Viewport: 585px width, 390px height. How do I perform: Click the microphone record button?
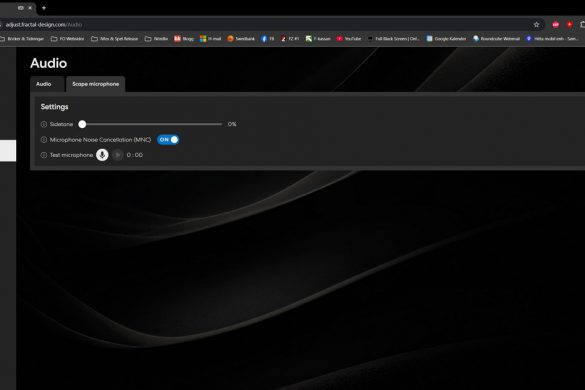point(102,155)
